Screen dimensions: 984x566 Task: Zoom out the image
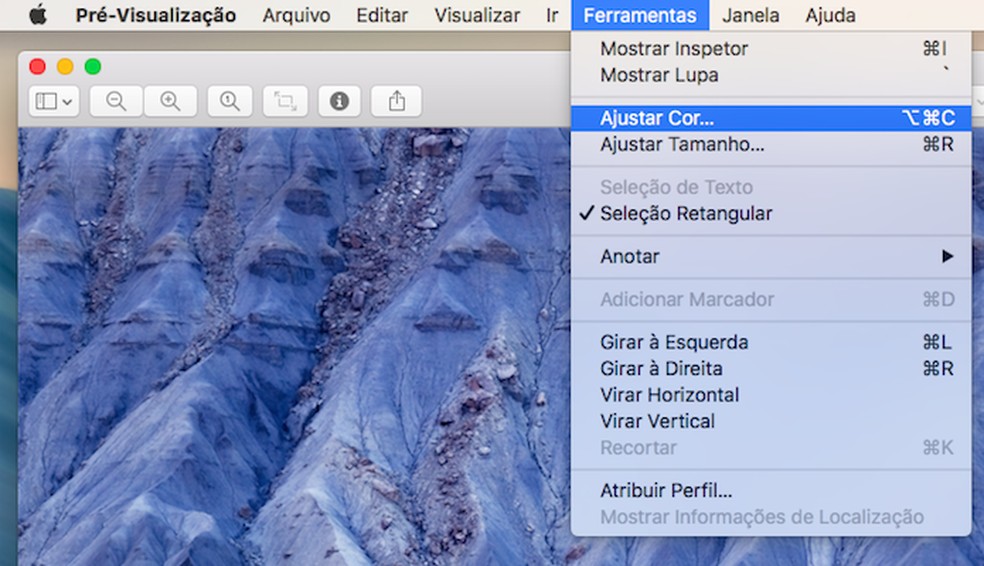pos(116,101)
